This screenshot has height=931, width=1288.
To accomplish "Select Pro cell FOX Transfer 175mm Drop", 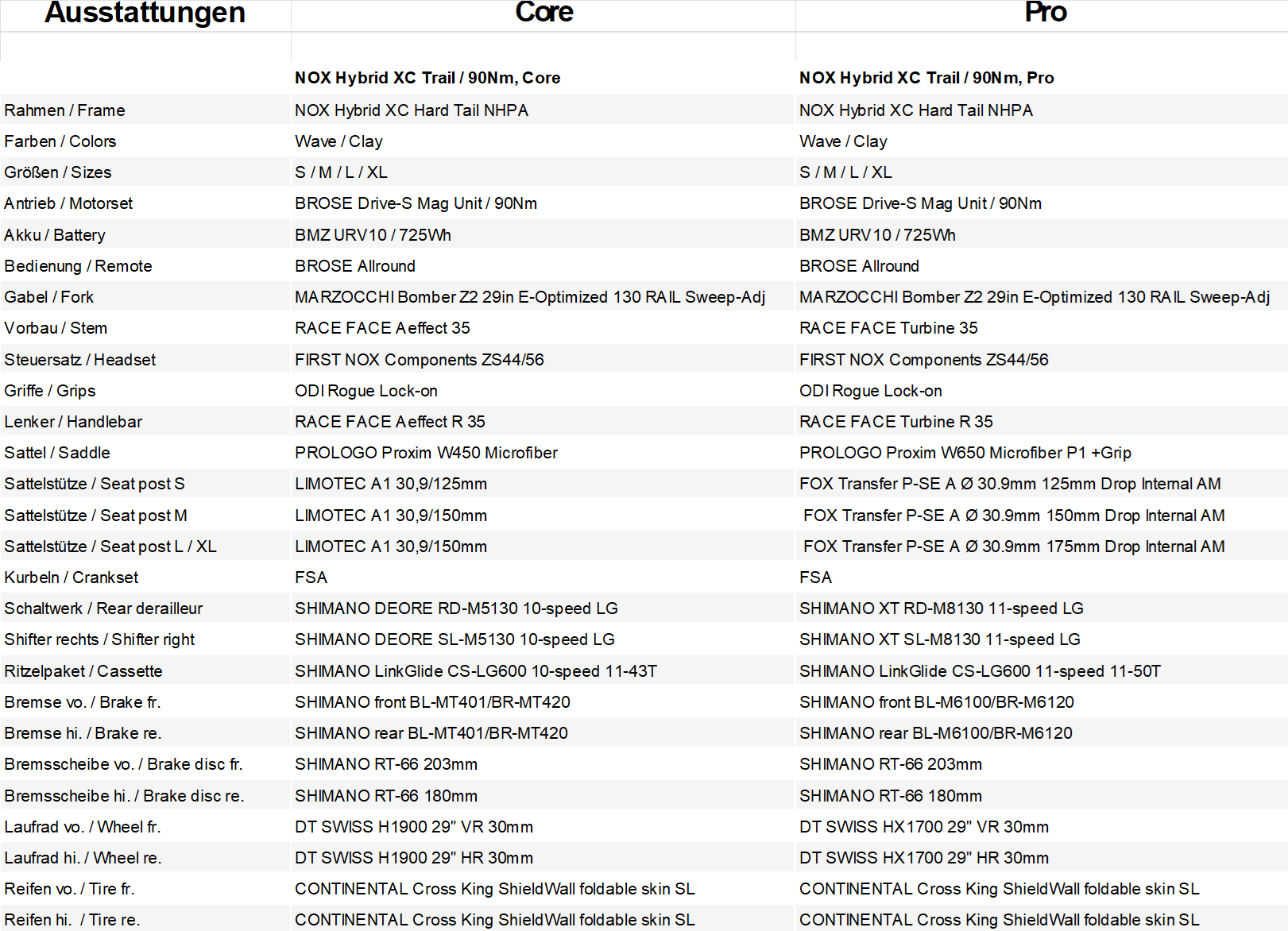I will click(x=1014, y=547).
